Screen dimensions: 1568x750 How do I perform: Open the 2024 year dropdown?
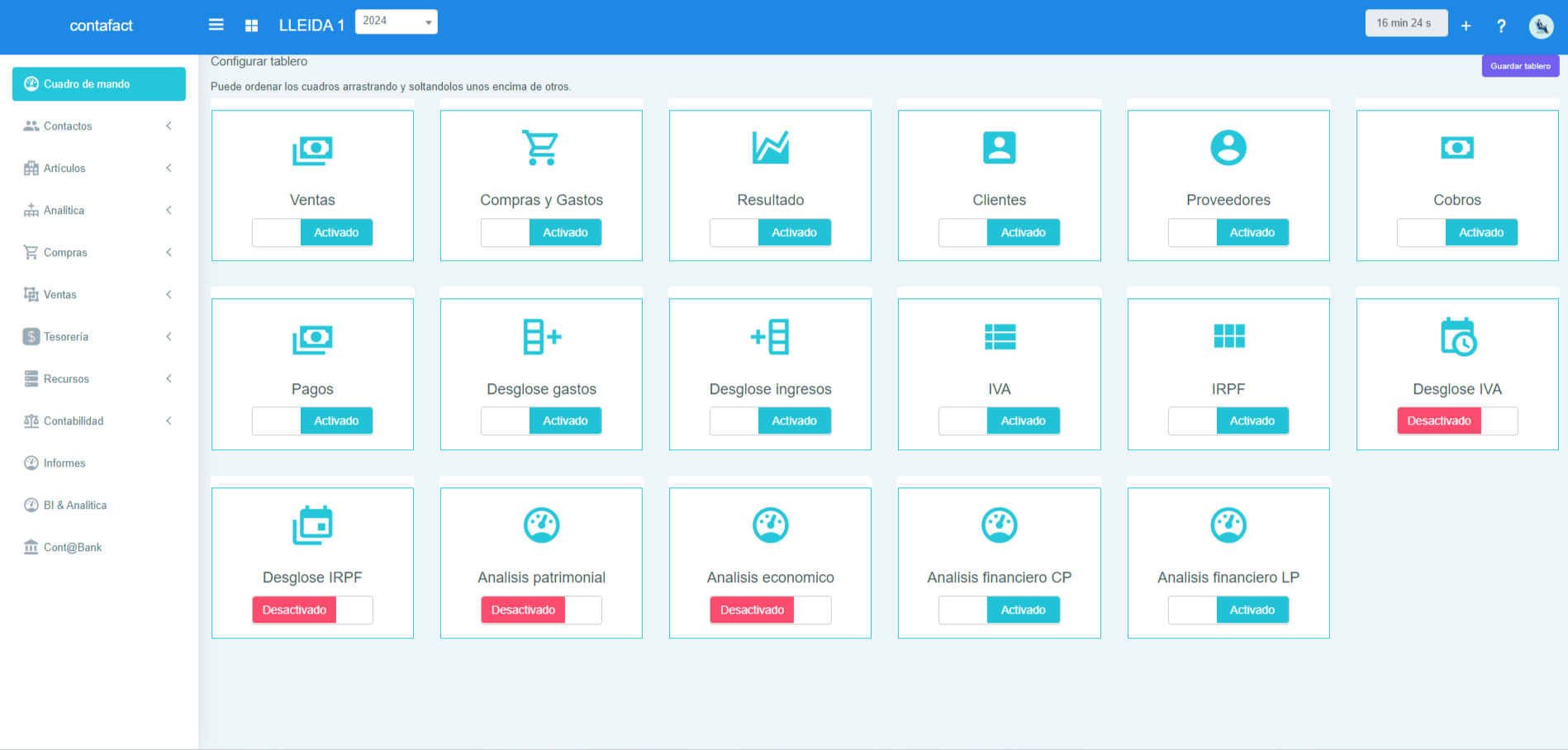coord(396,21)
